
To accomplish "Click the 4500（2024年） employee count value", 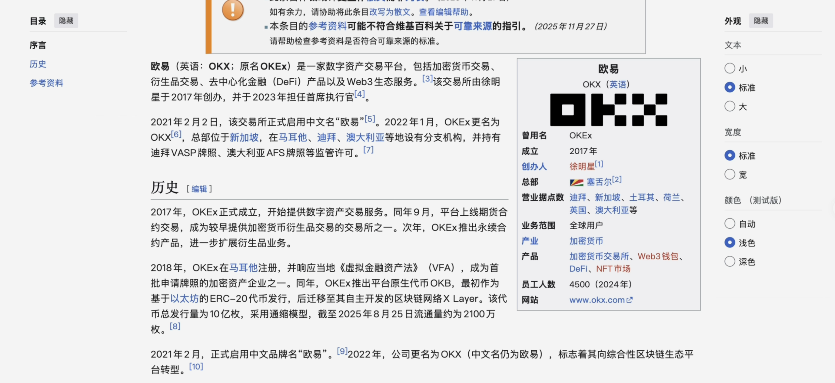I will (601, 284).
